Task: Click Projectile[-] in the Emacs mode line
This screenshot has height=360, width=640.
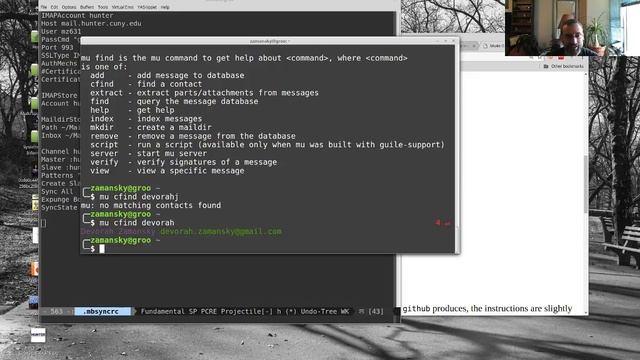Action: pyautogui.click(x=247, y=311)
